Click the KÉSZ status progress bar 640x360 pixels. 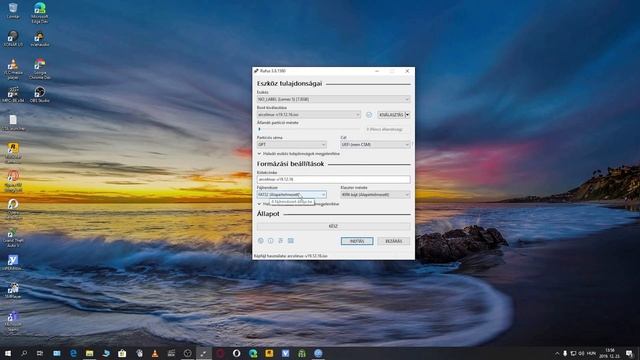coord(333,226)
